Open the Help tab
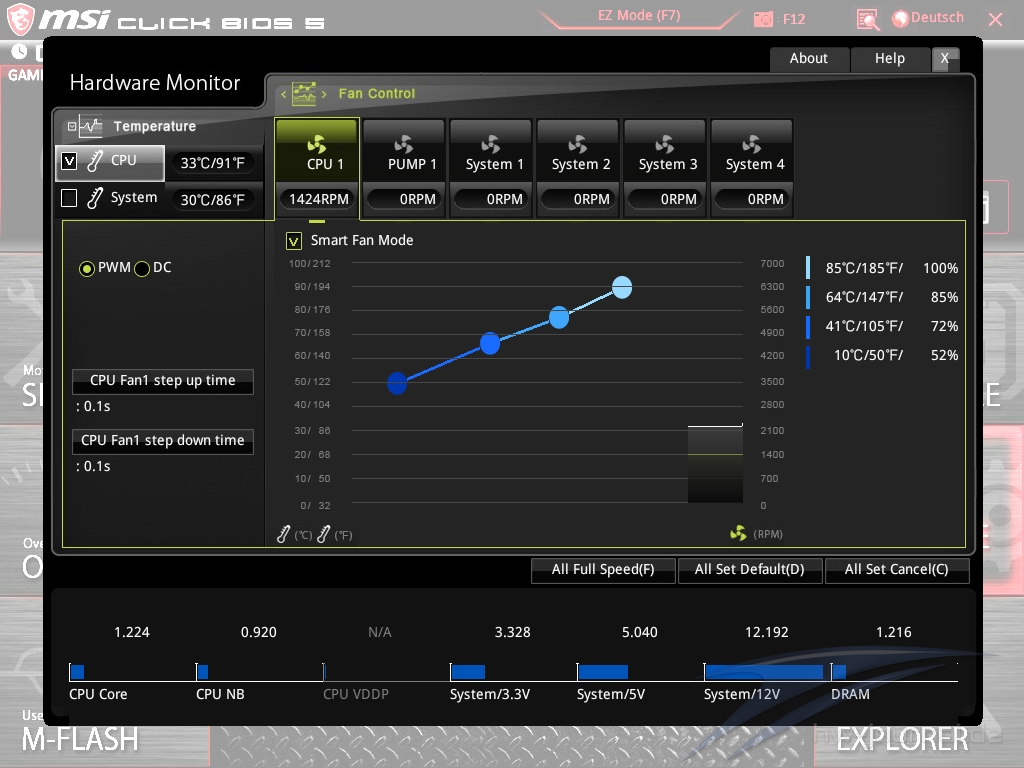Viewport: 1024px width, 768px height. tap(889, 59)
